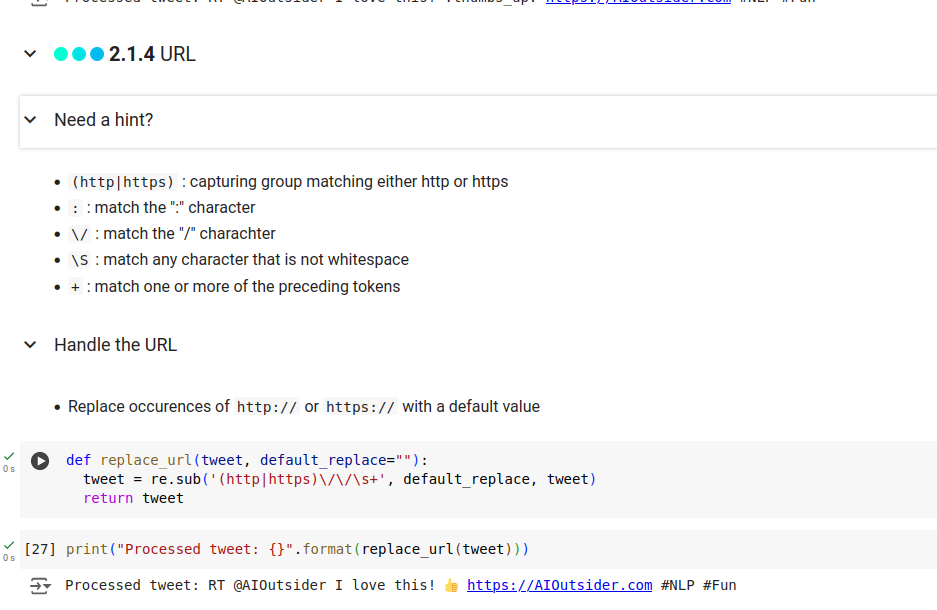The width and height of the screenshot is (937, 610).
Task: Click the Need a hint? heading
Action: click(x=104, y=120)
